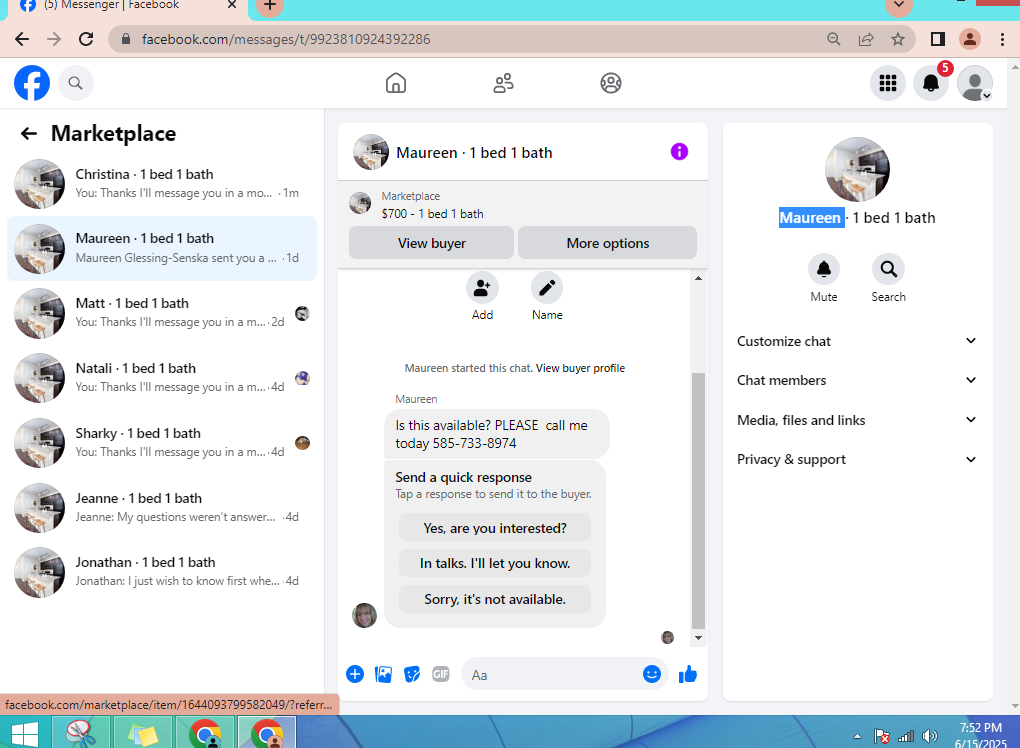Viewport: 1020px width, 748px height.
Task: Search in conversation magnifier icon
Action: (888, 269)
